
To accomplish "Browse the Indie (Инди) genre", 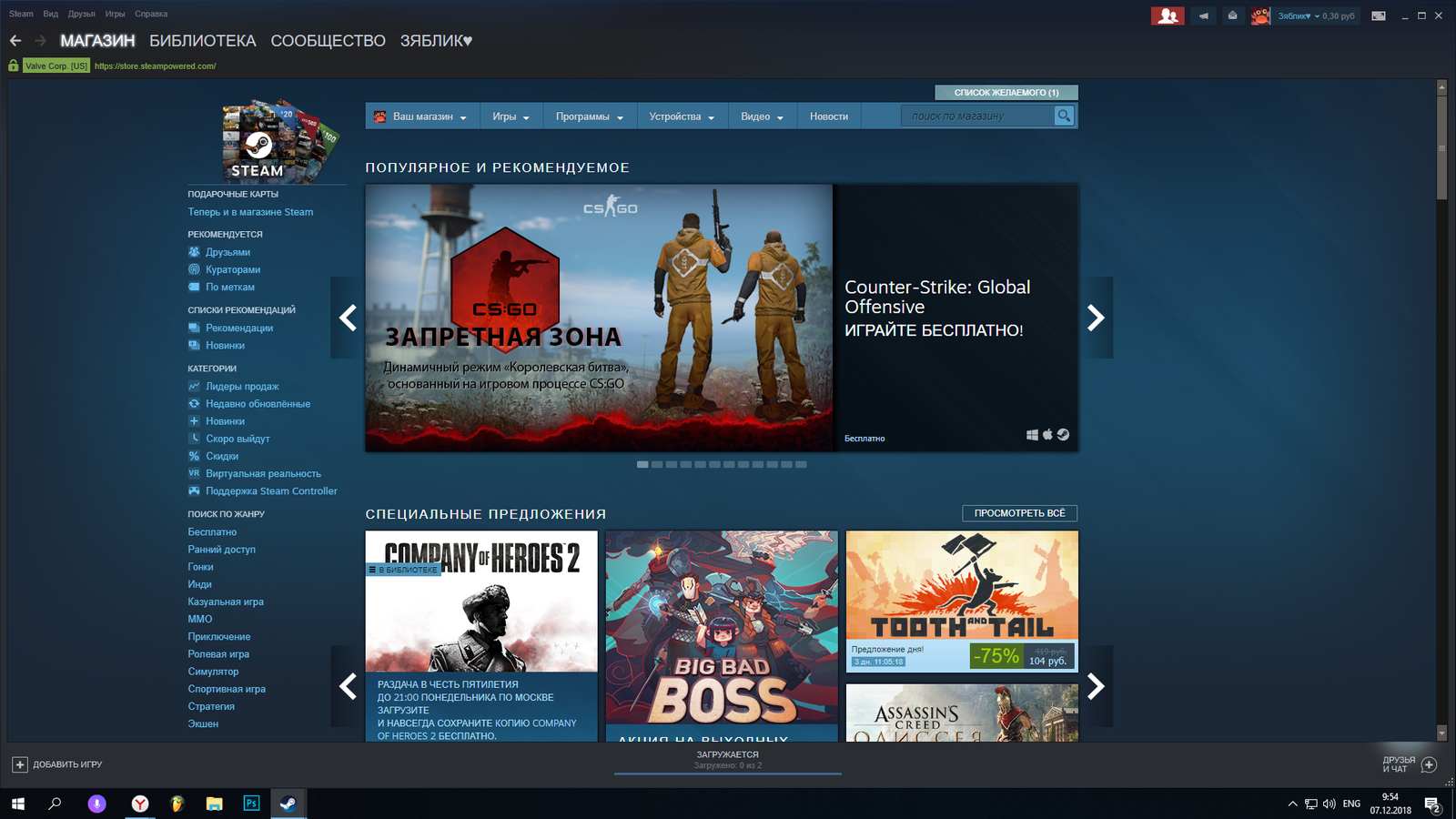I will coord(199,584).
